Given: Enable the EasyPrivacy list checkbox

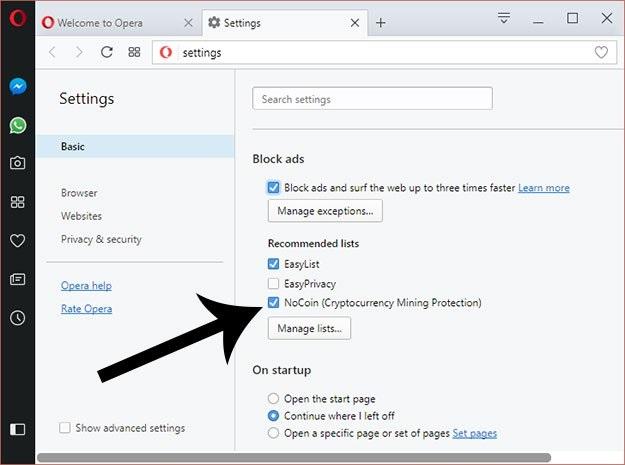Looking at the screenshot, I should pyautogui.click(x=274, y=284).
